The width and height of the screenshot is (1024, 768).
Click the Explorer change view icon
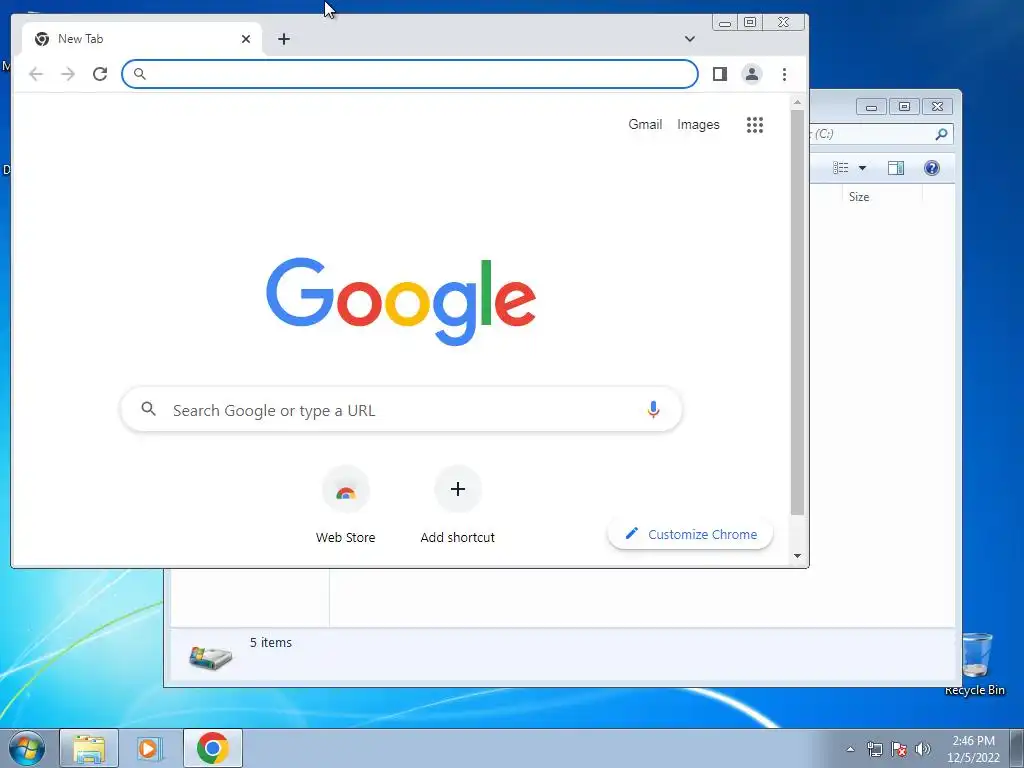tap(841, 168)
